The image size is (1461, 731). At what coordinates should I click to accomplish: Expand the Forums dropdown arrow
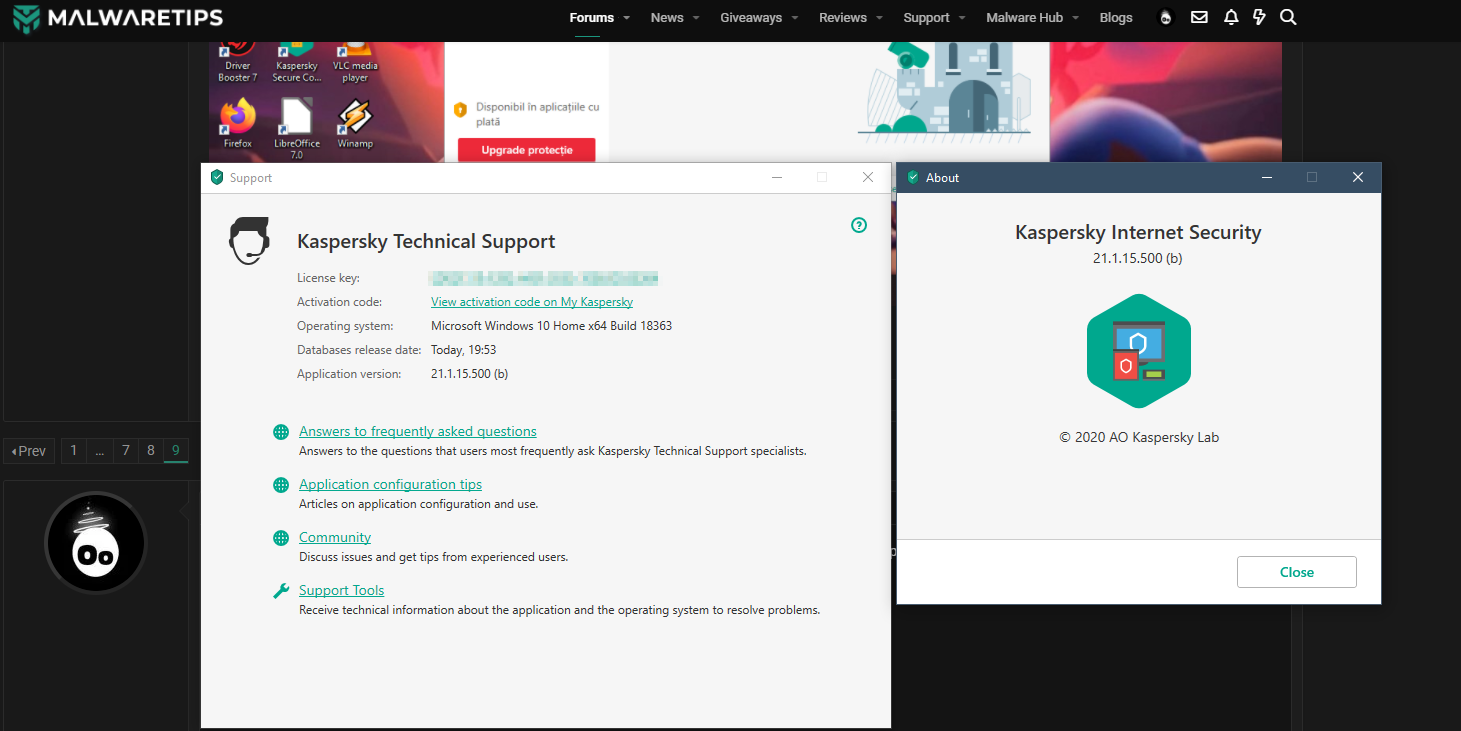[626, 18]
